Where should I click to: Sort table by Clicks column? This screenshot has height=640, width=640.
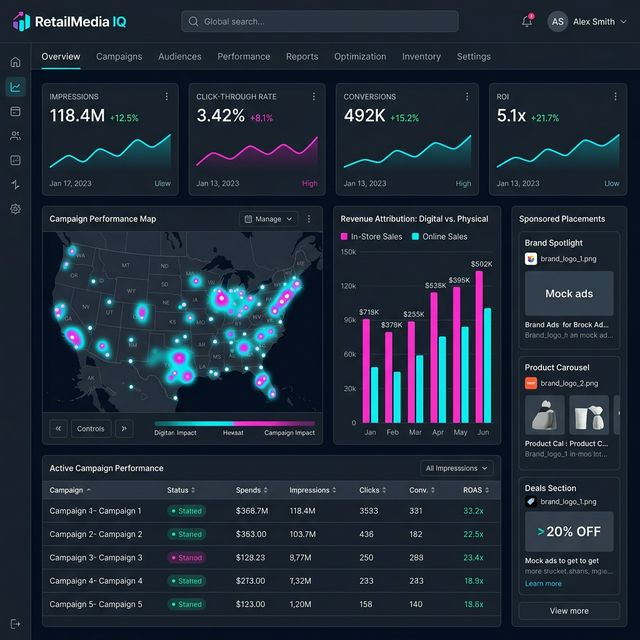(x=372, y=490)
